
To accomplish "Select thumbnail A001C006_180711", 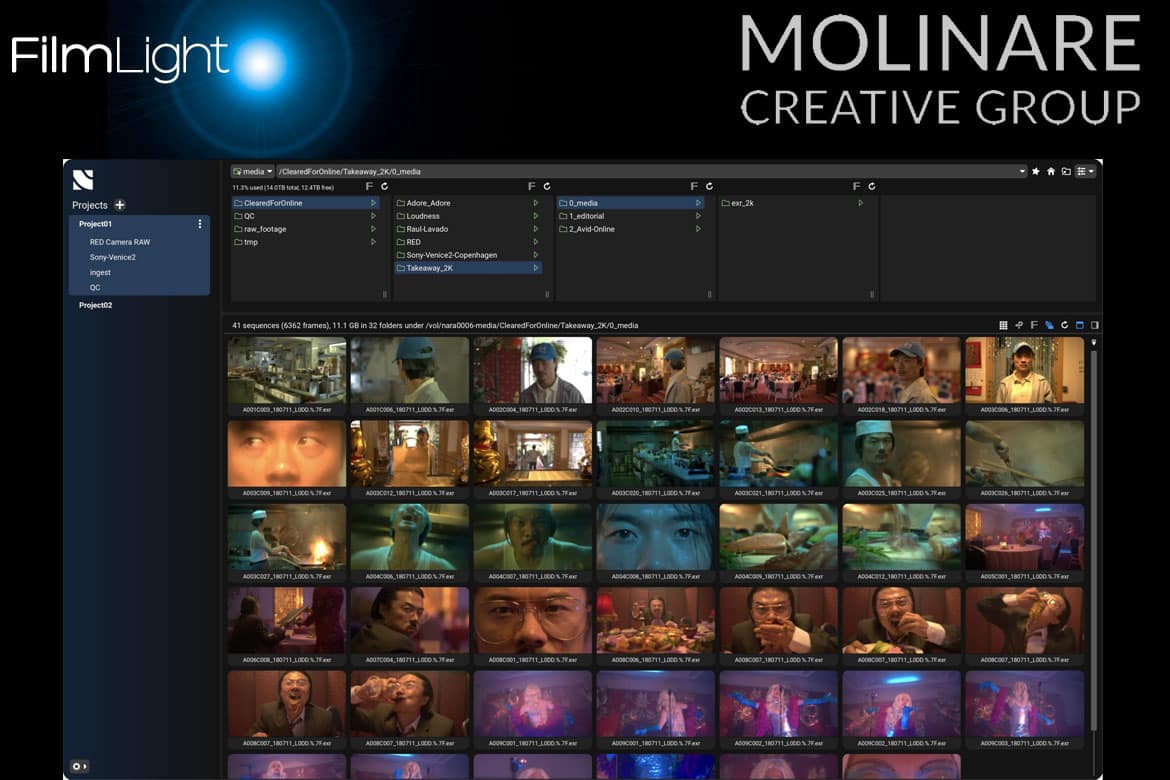I will click(410, 375).
